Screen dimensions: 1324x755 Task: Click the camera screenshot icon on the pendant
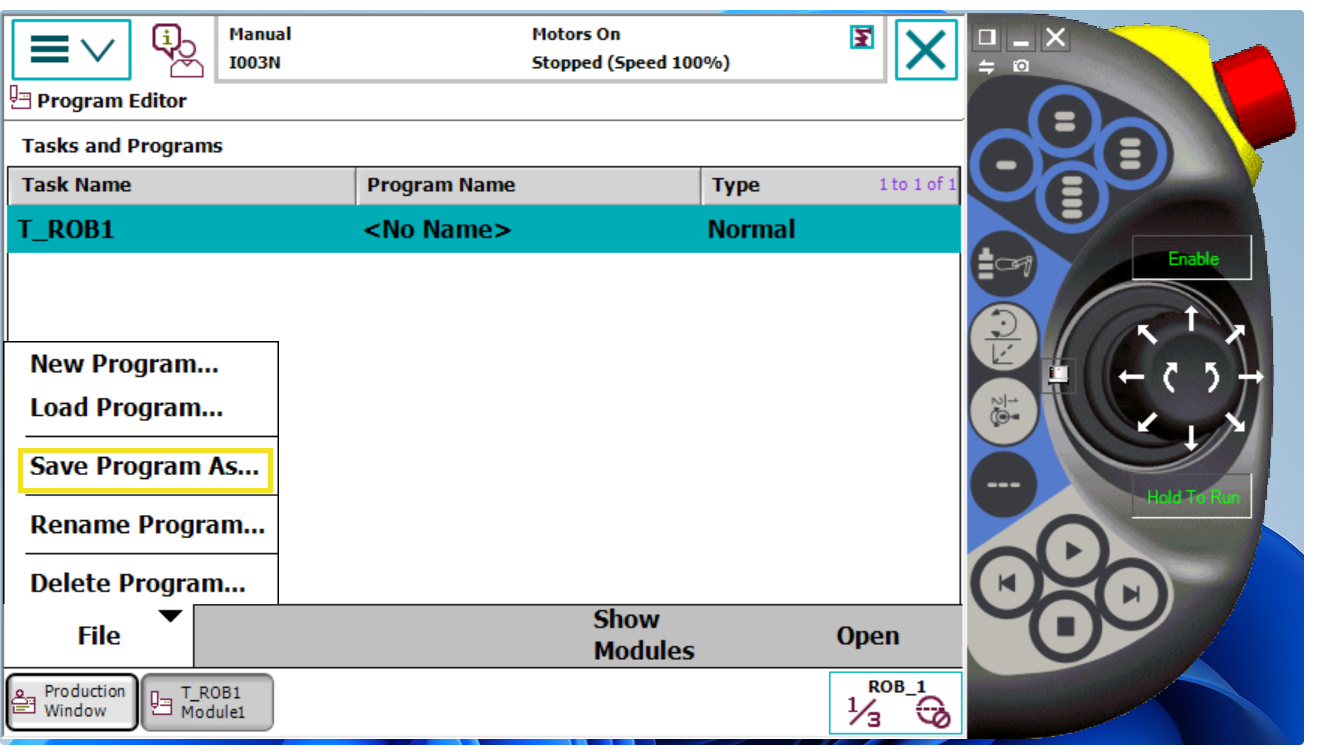pos(1020,66)
